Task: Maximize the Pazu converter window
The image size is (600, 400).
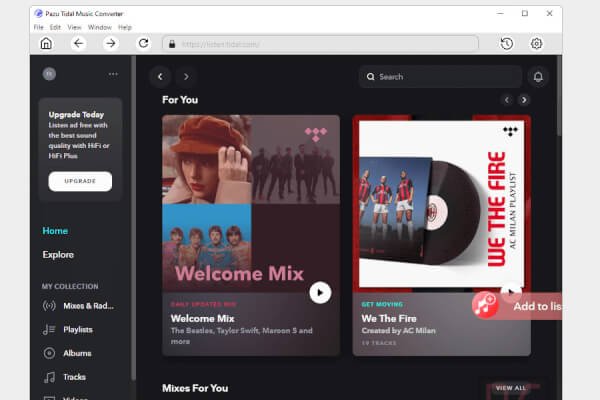Action: [525, 13]
